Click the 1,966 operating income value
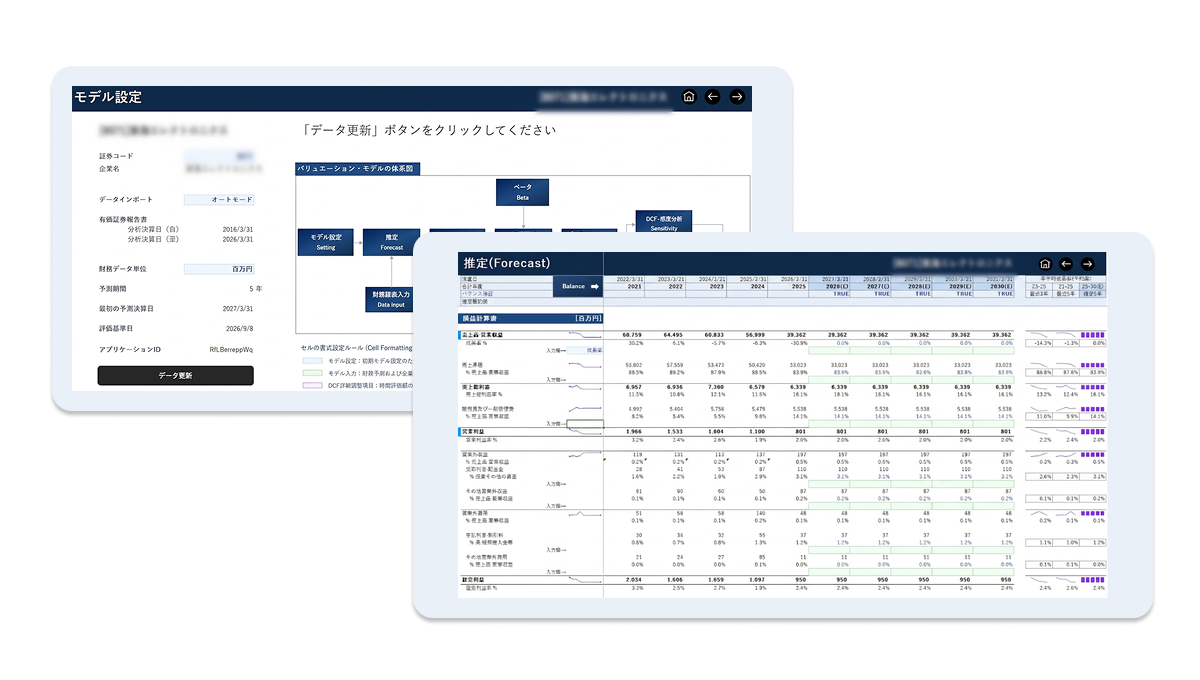 point(632,432)
